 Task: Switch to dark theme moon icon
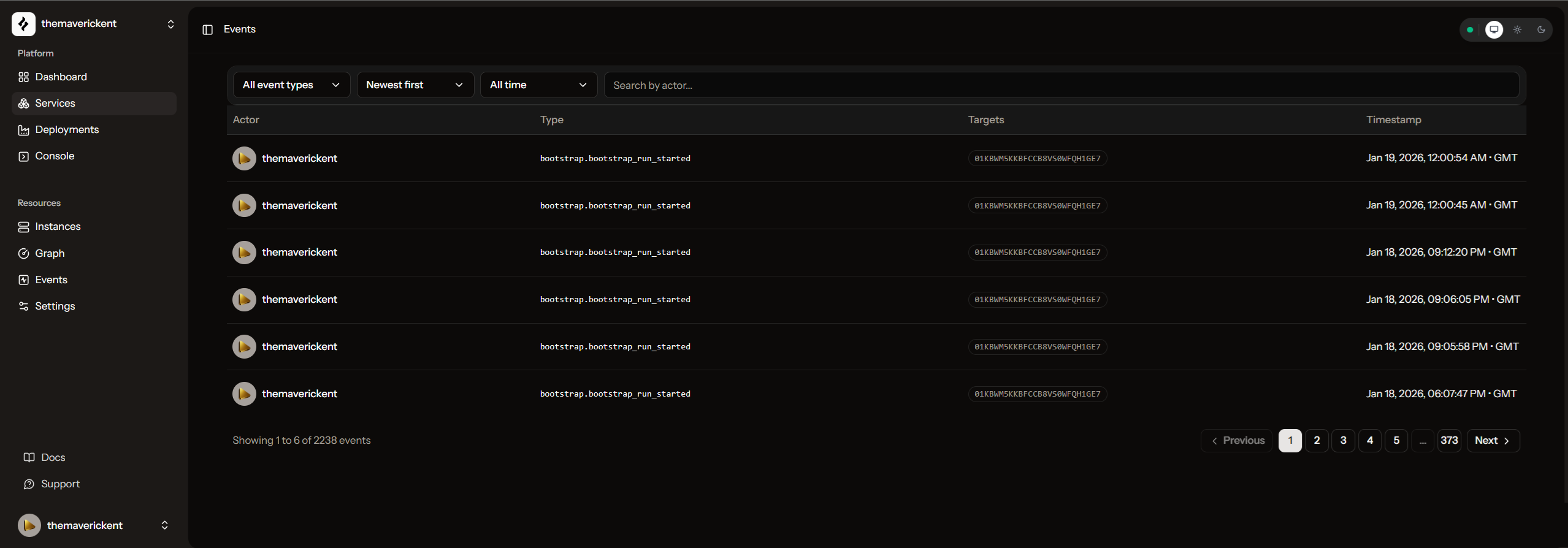1540,29
